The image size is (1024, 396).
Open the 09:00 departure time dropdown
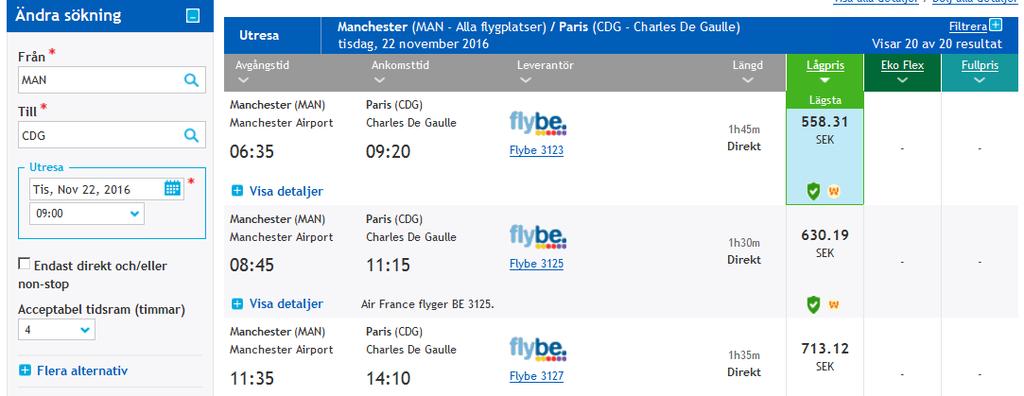click(87, 213)
